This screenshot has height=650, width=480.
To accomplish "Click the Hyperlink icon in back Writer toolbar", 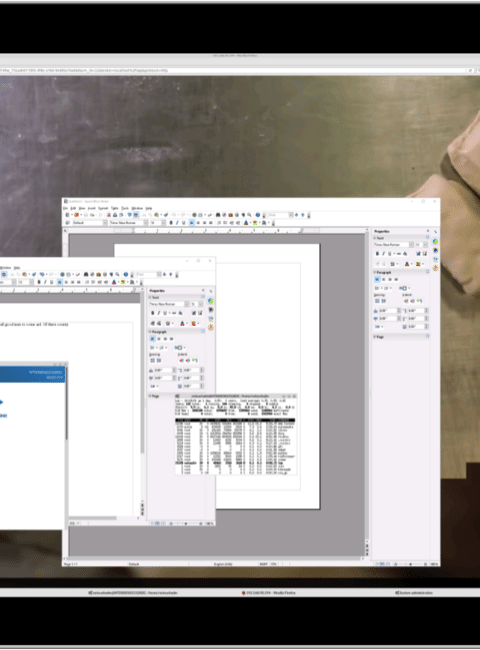I will coord(194,215).
